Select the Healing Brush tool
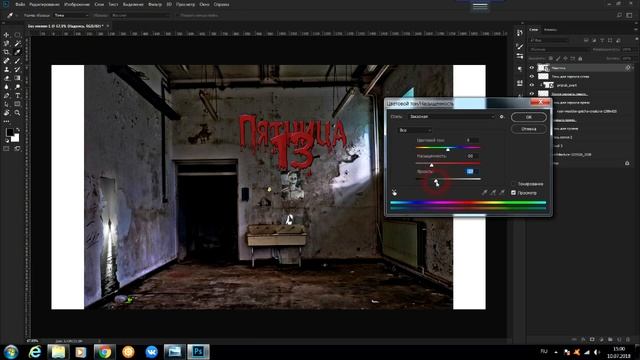 coord(7,60)
